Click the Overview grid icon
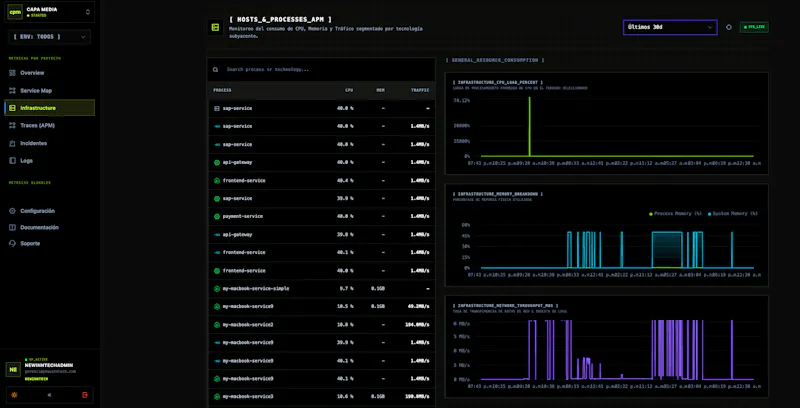 12,73
